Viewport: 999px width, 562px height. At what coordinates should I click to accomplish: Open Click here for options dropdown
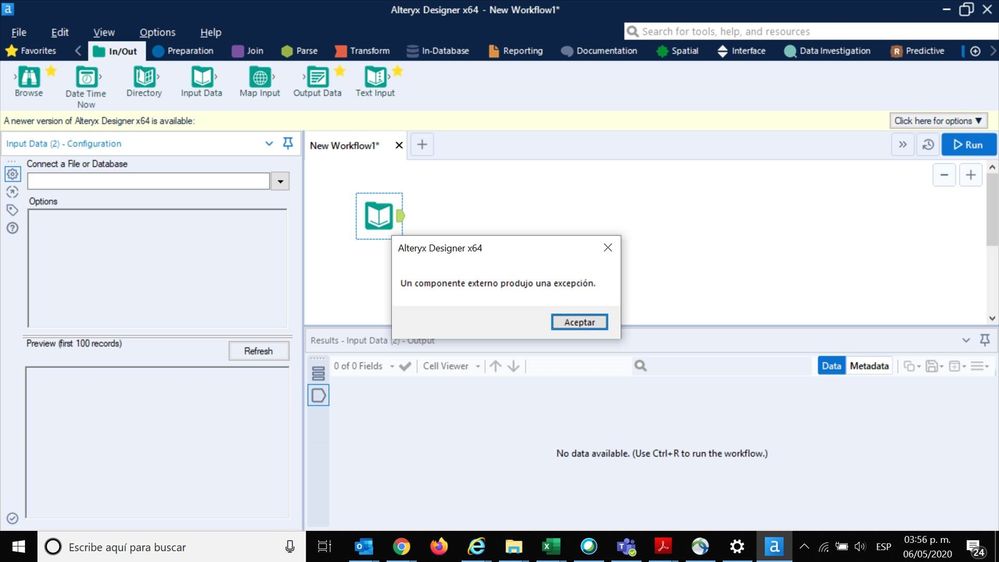(x=938, y=120)
